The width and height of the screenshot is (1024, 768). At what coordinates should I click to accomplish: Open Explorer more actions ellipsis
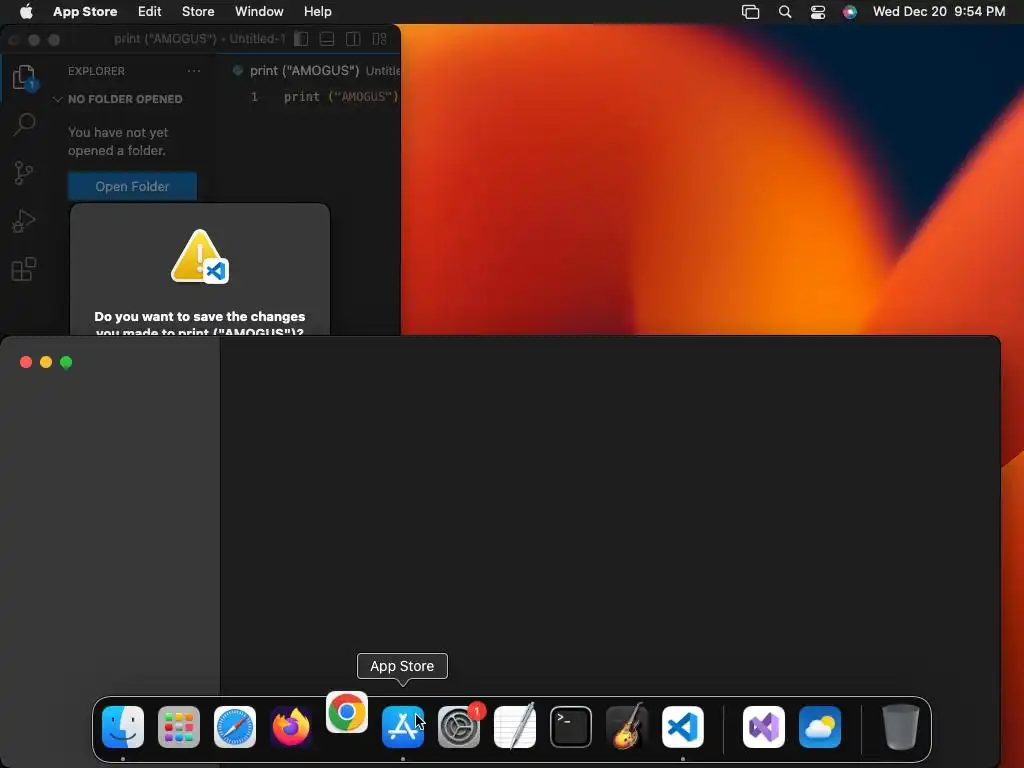194,71
